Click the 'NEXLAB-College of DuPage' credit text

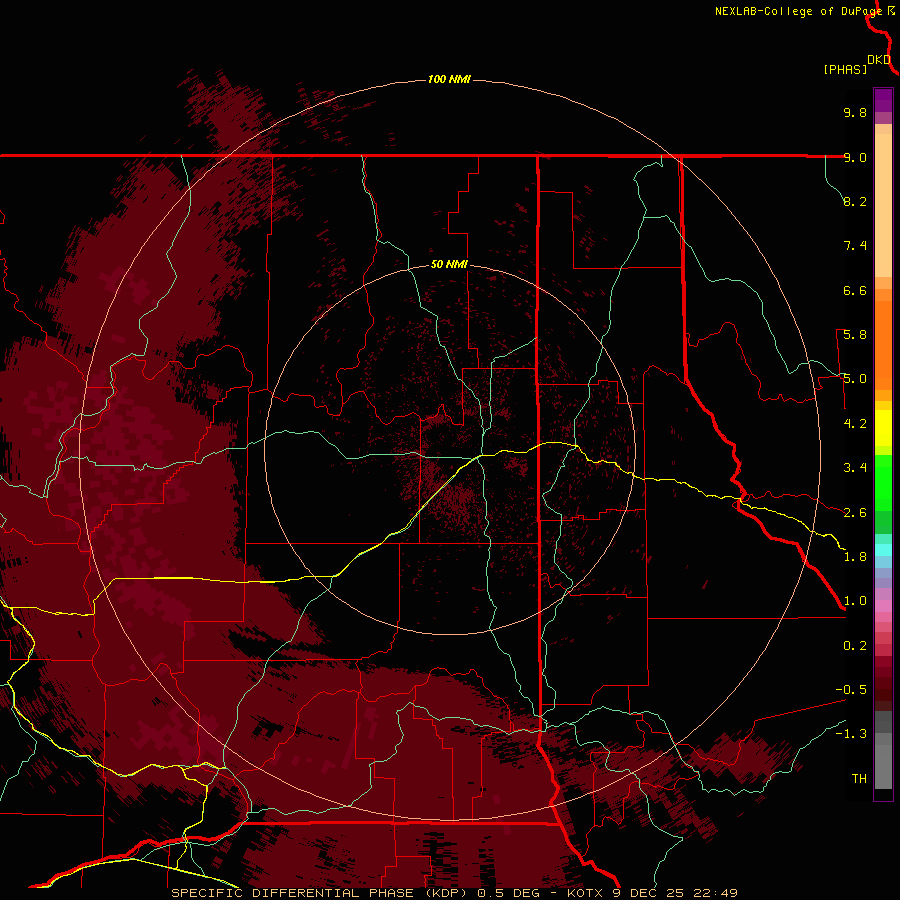click(x=800, y=11)
